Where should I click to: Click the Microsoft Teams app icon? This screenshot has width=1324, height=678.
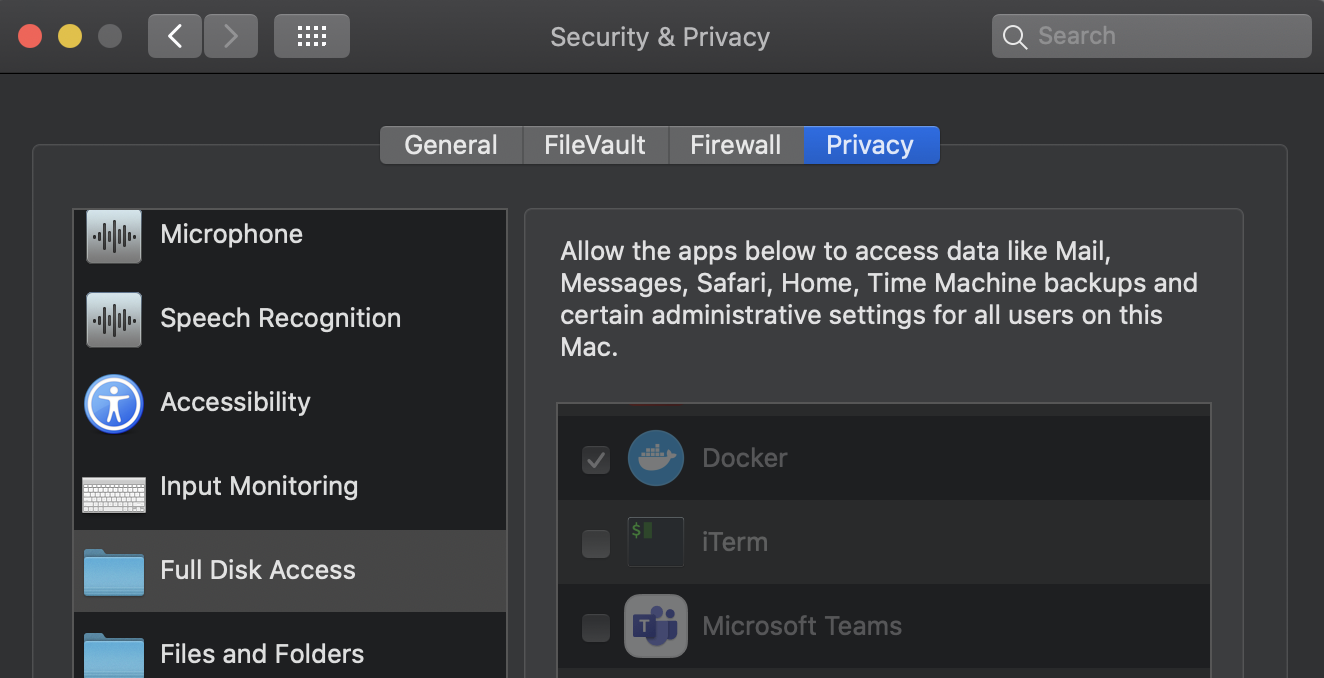(655, 626)
